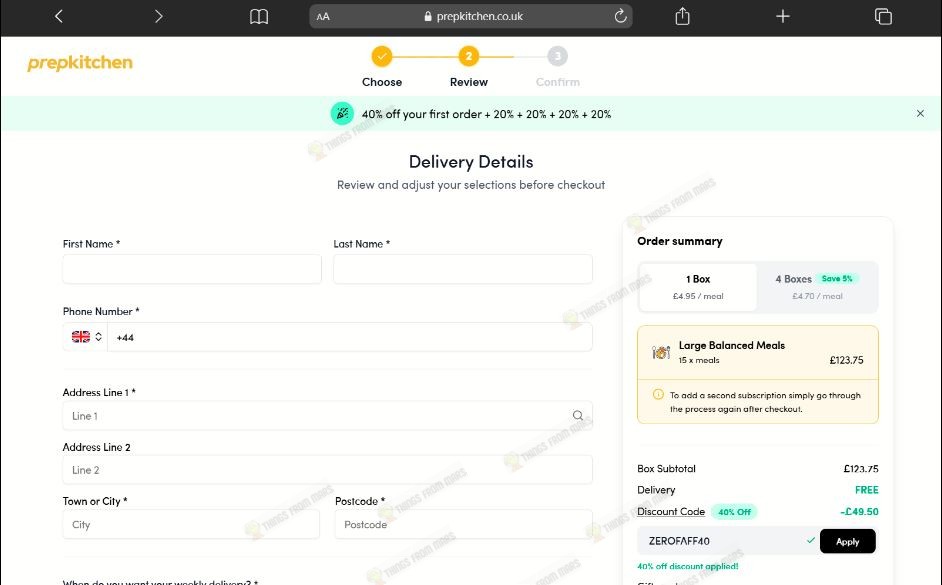Click the completed Choose step checkmark circle
This screenshot has height=585, width=942.
pyautogui.click(x=381, y=56)
